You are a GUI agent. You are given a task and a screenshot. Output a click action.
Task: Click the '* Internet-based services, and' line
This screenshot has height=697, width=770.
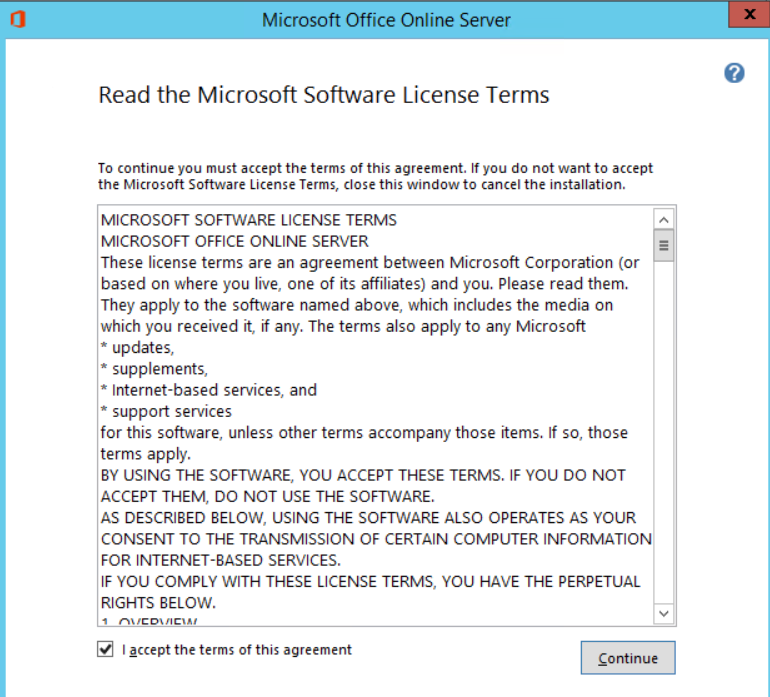click(x=209, y=390)
